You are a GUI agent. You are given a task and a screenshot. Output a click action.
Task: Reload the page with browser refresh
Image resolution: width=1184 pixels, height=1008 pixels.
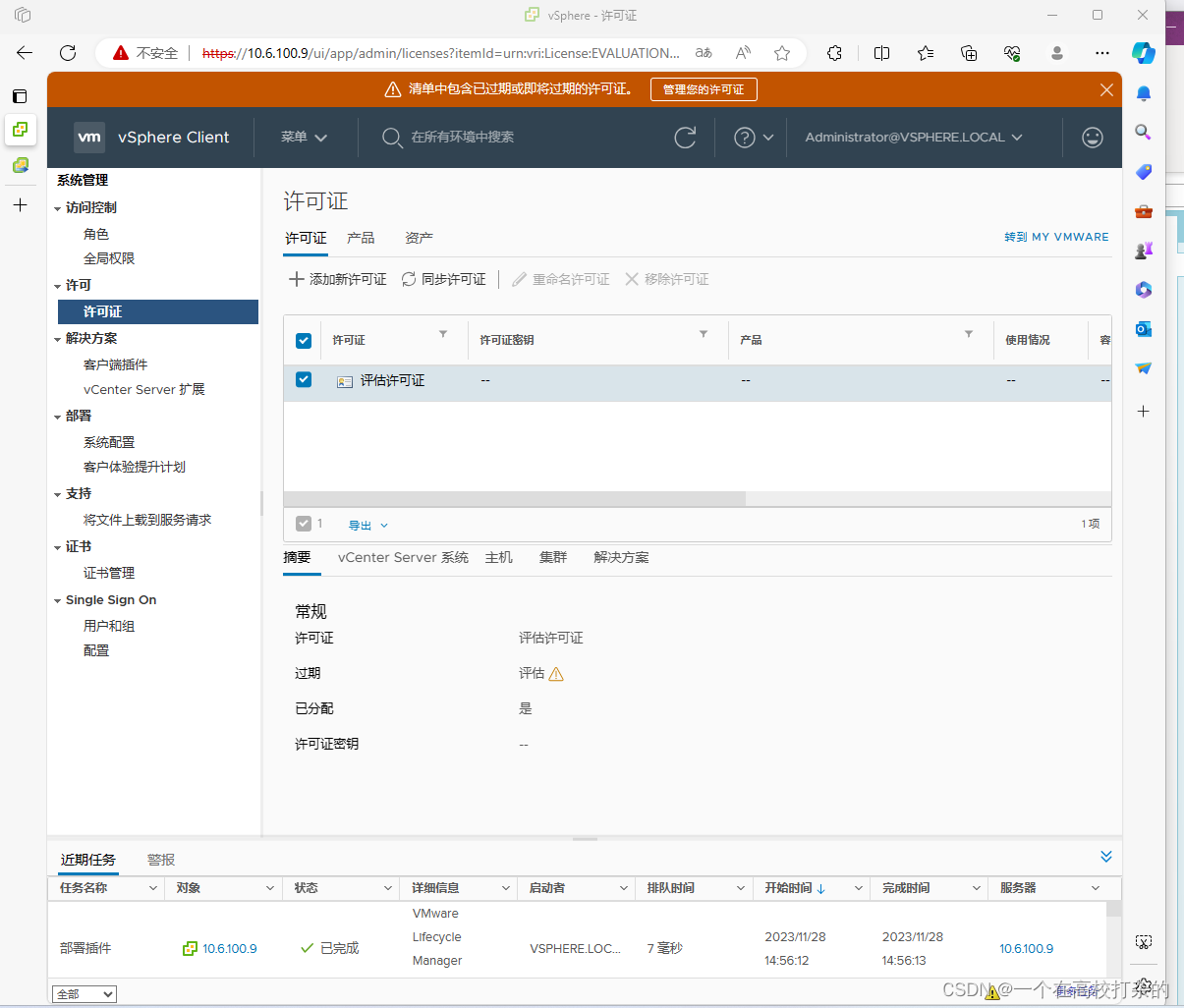click(68, 53)
